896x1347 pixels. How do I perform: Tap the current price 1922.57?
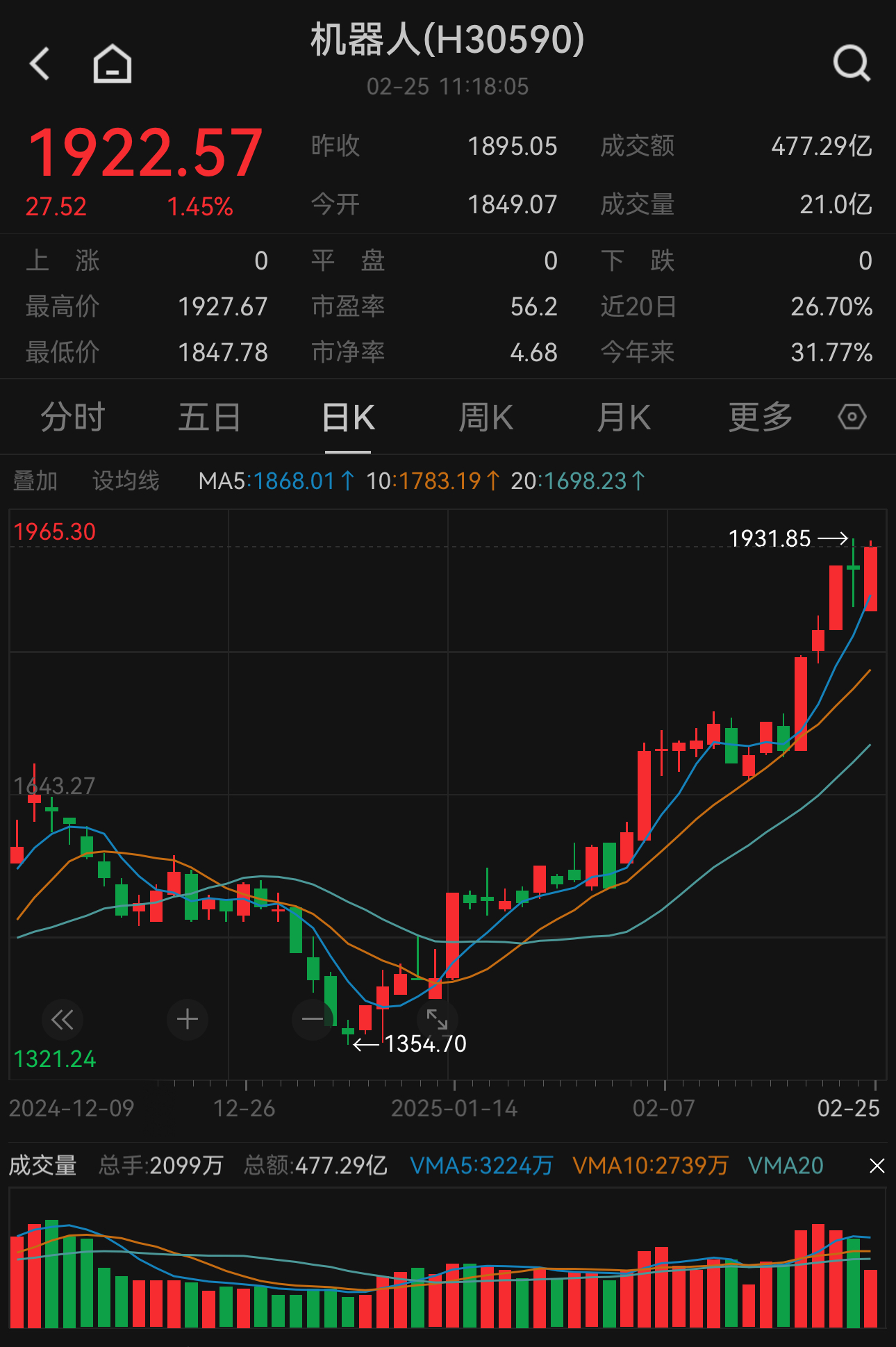[x=145, y=153]
